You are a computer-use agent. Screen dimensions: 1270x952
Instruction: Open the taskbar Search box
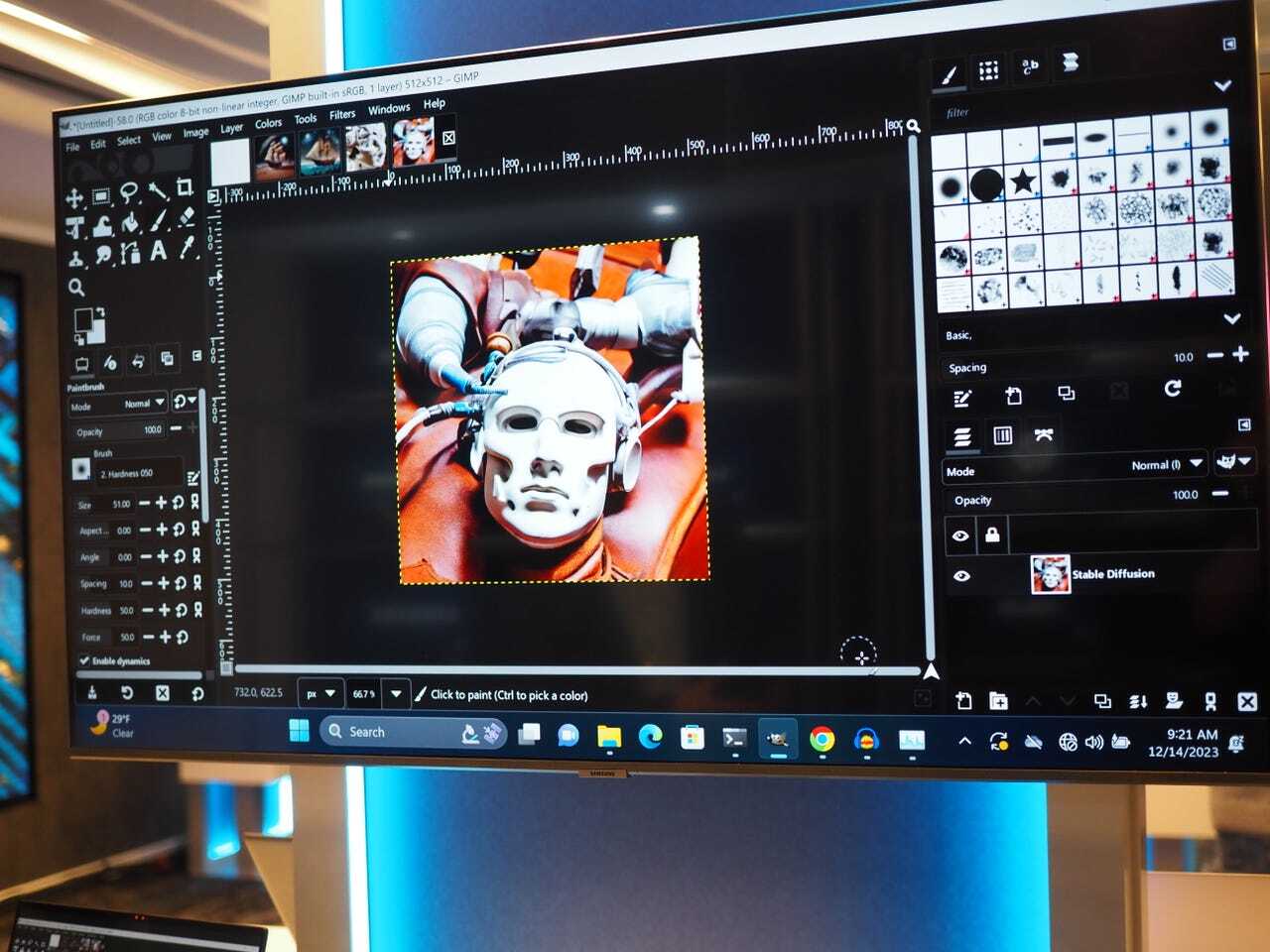pos(413,733)
